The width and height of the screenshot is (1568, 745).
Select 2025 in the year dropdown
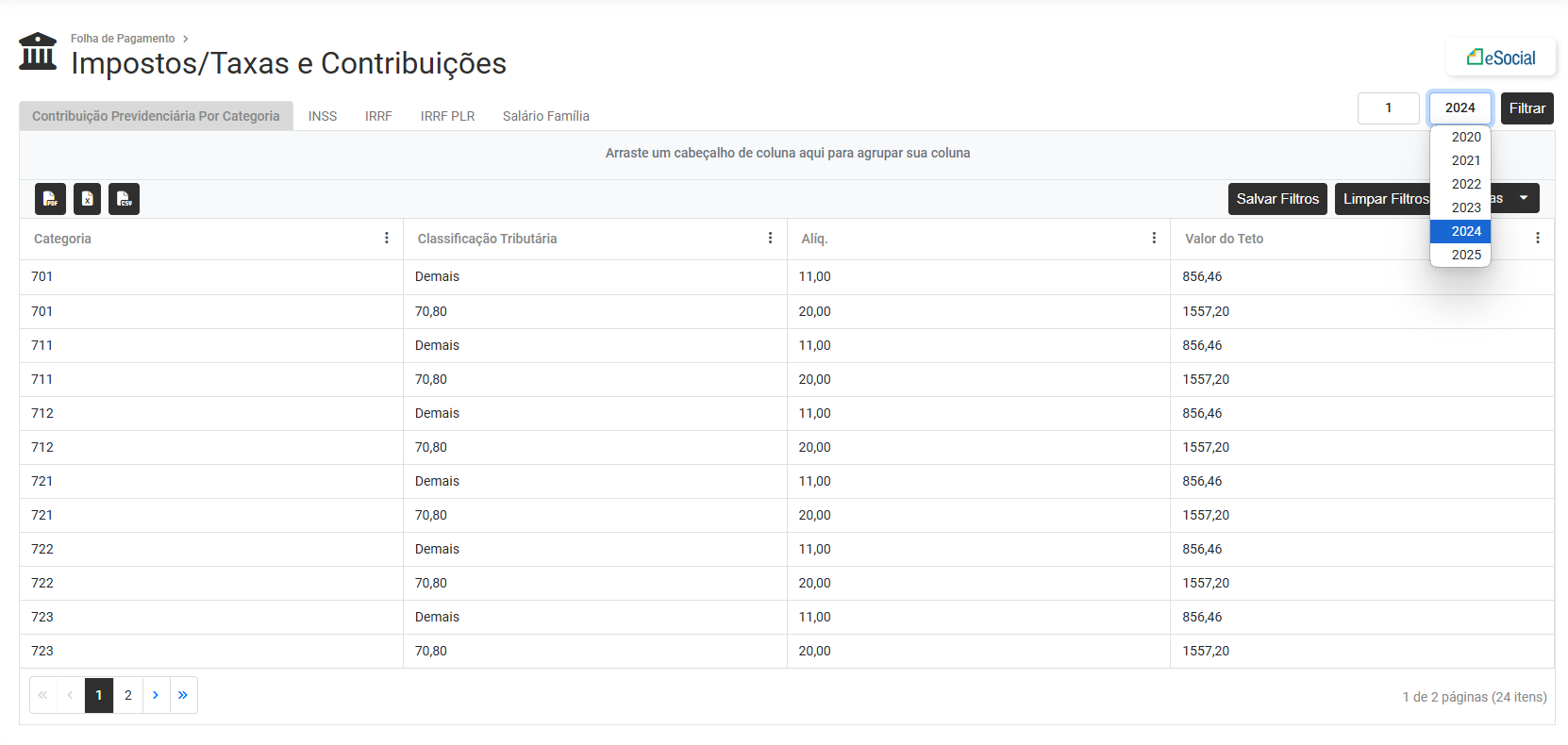click(1465, 255)
